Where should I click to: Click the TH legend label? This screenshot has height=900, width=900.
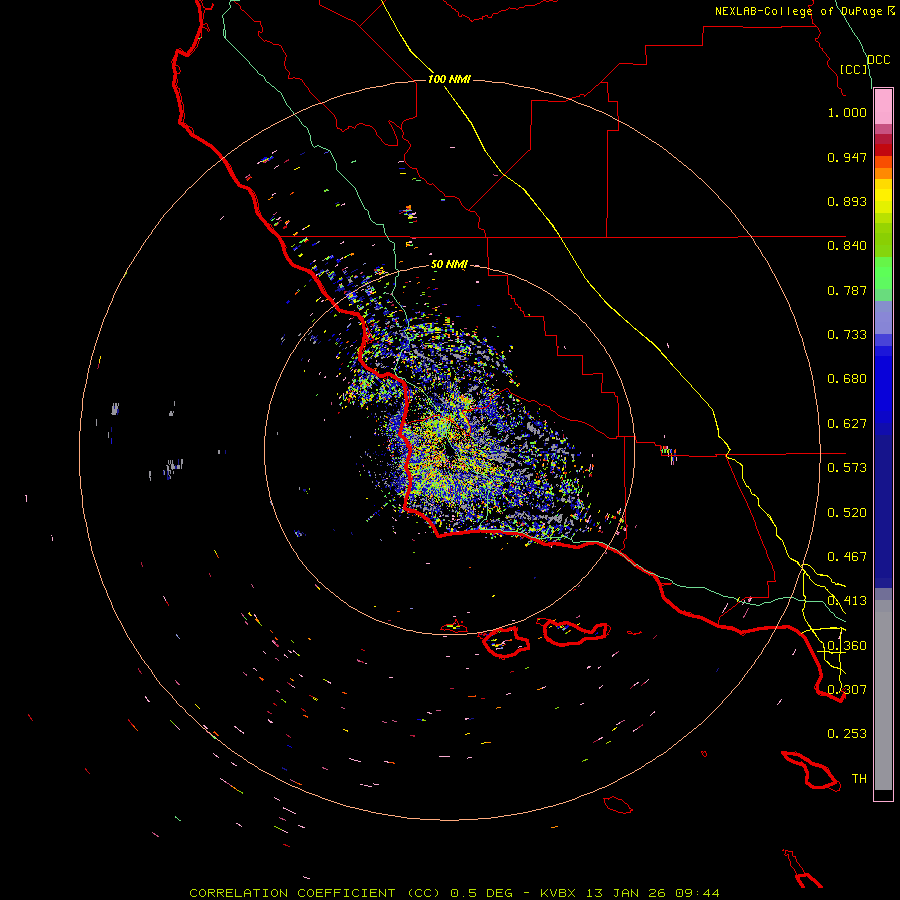859,779
